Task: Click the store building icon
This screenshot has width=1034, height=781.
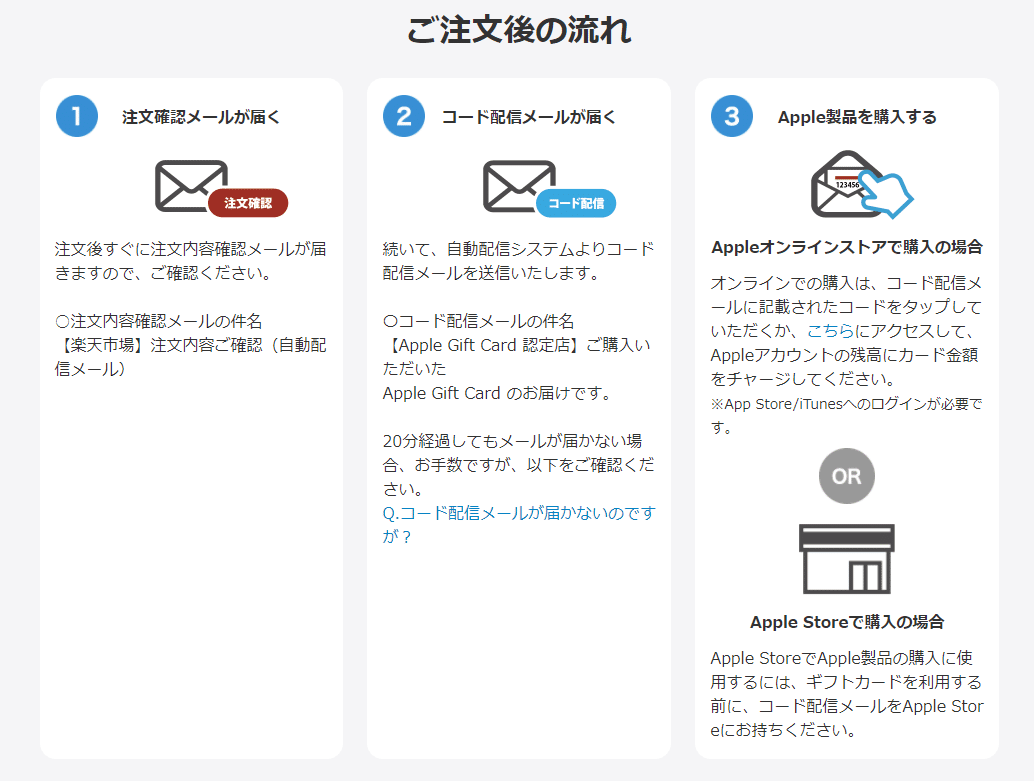Action: 847,559
